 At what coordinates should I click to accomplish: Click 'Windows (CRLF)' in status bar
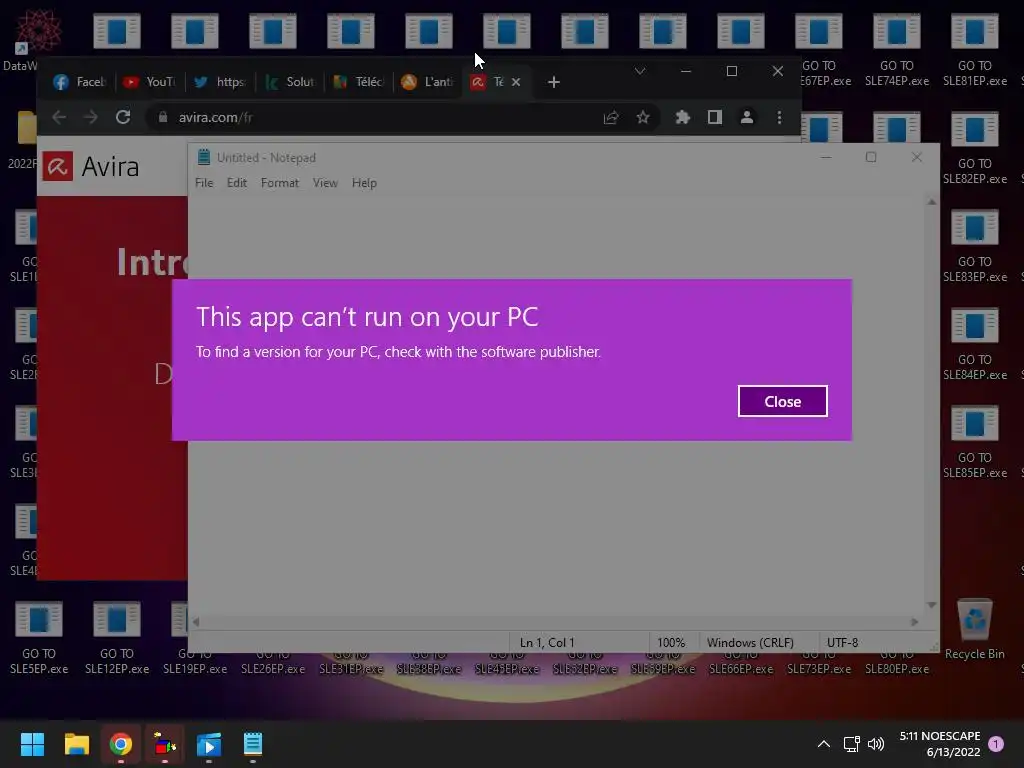750,643
